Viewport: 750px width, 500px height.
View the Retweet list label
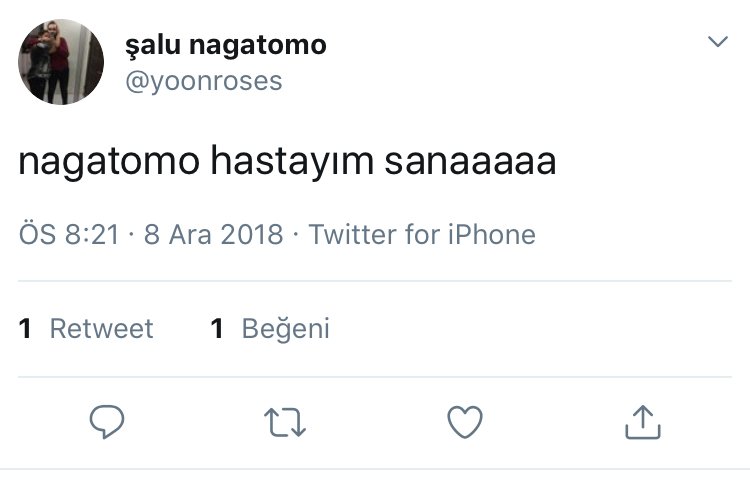coord(101,328)
